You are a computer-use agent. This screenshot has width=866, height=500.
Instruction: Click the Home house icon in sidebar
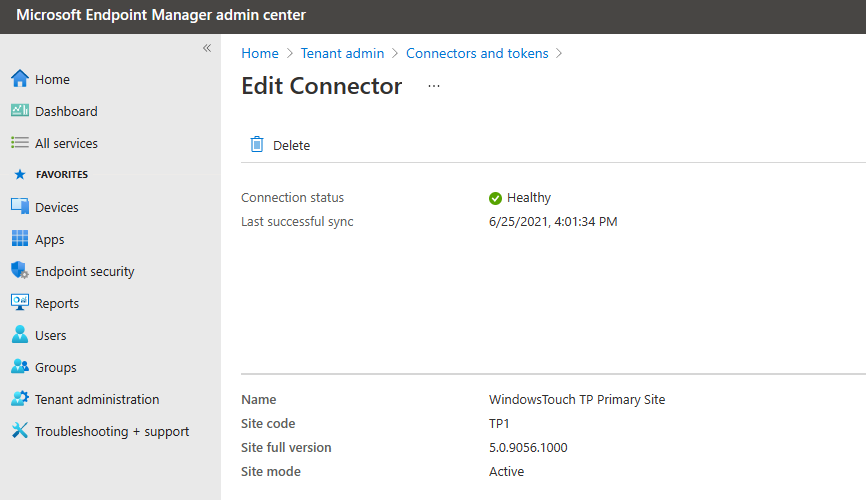pos(20,78)
